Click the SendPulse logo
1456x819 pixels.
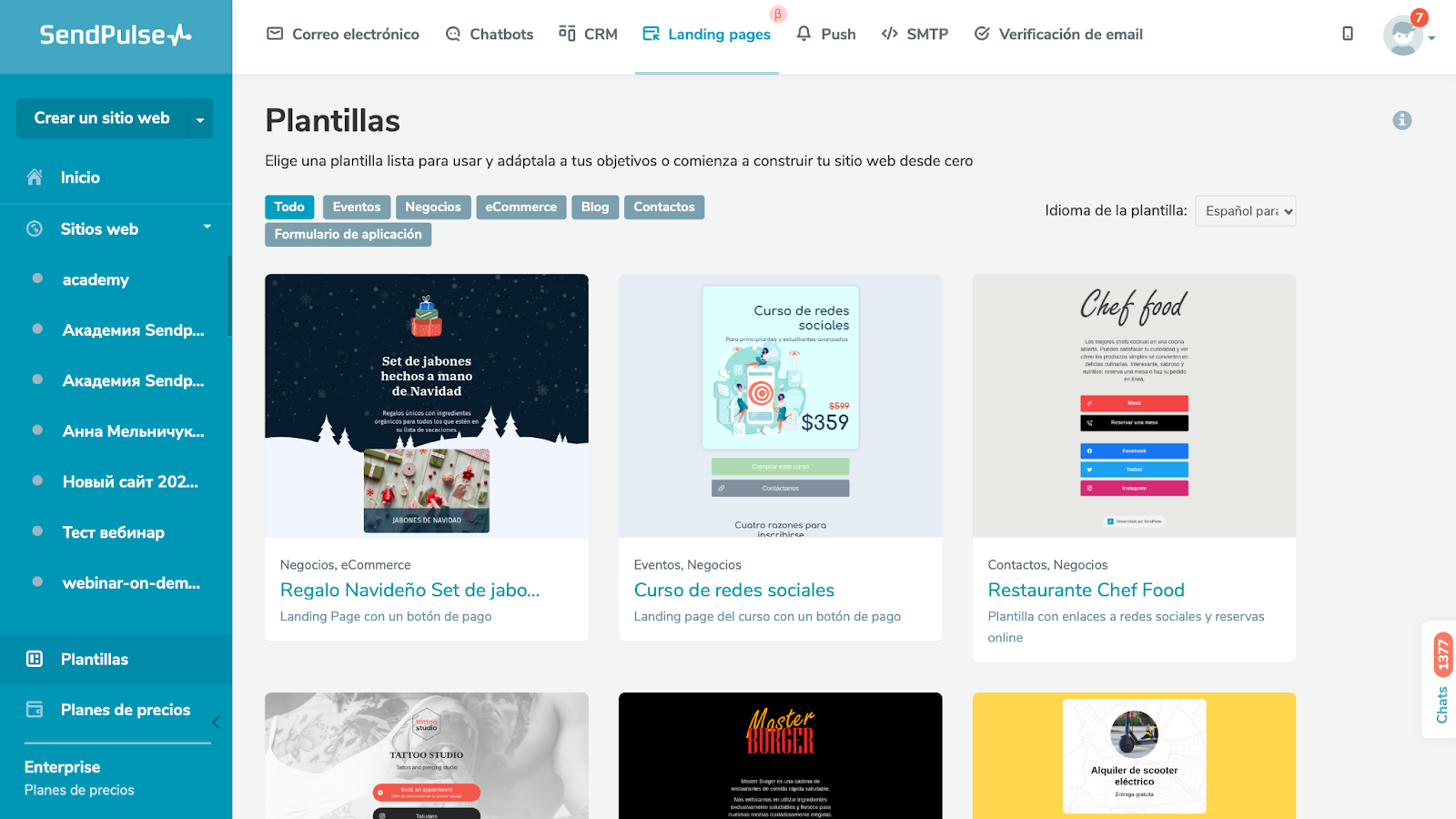[x=116, y=35]
